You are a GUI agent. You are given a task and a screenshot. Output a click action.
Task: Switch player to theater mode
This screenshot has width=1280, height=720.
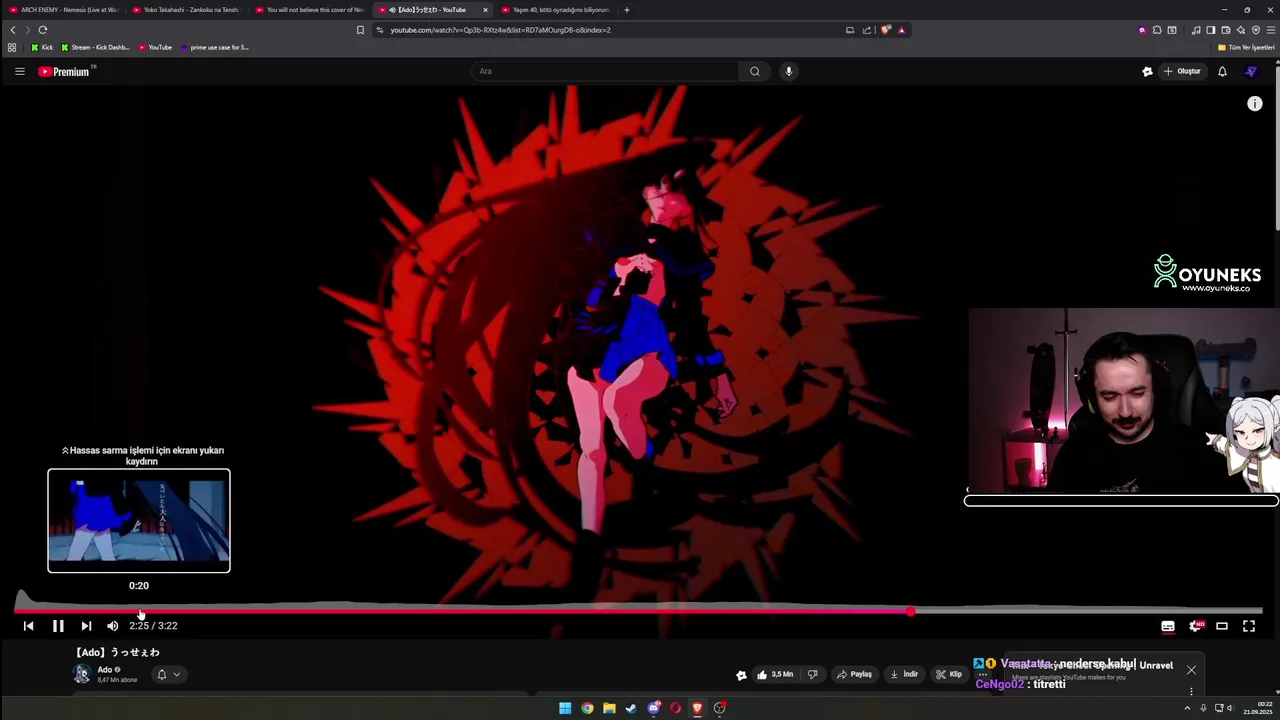pyautogui.click(x=1222, y=626)
